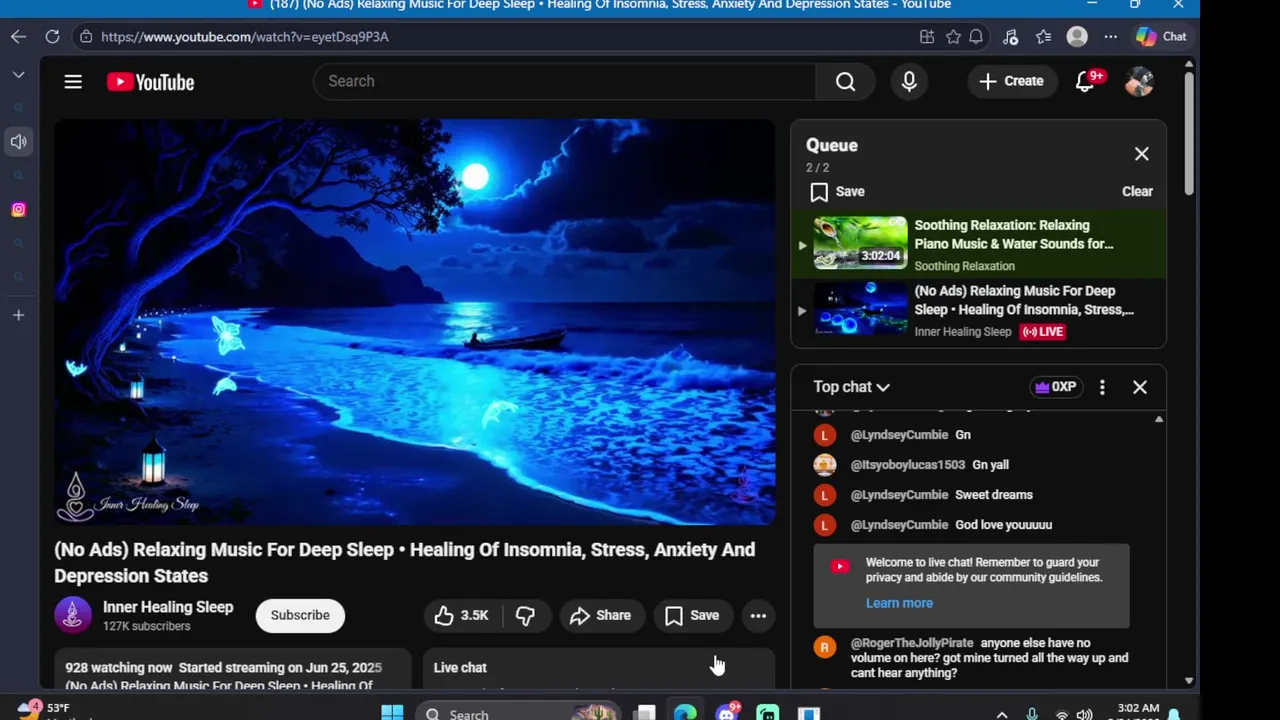The height and width of the screenshot is (720, 1280).
Task: Expand the vertical tabs chevron
Action: click(18, 75)
